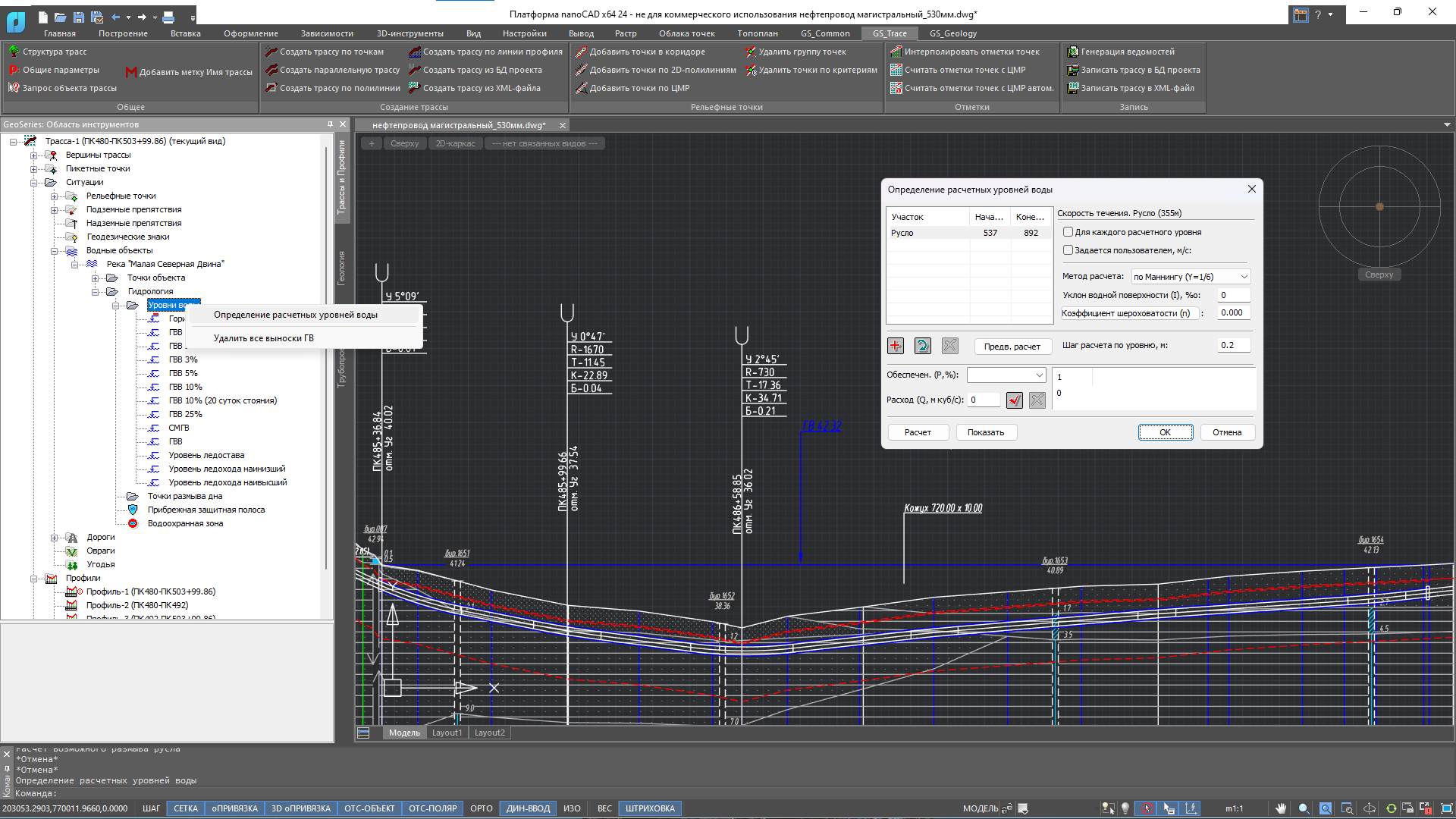
Task: Click the red plus add-level icon in dialog
Action: 896,346
